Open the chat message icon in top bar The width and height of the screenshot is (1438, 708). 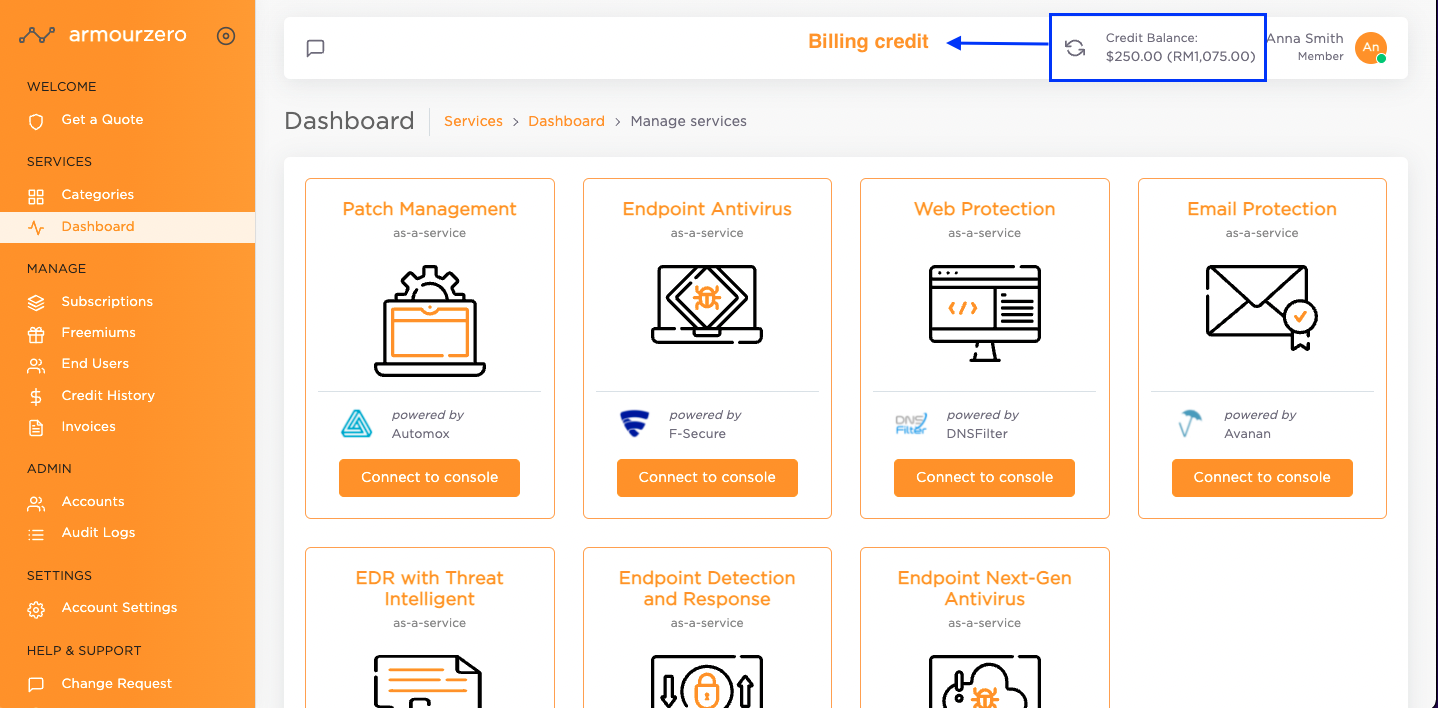point(316,48)
